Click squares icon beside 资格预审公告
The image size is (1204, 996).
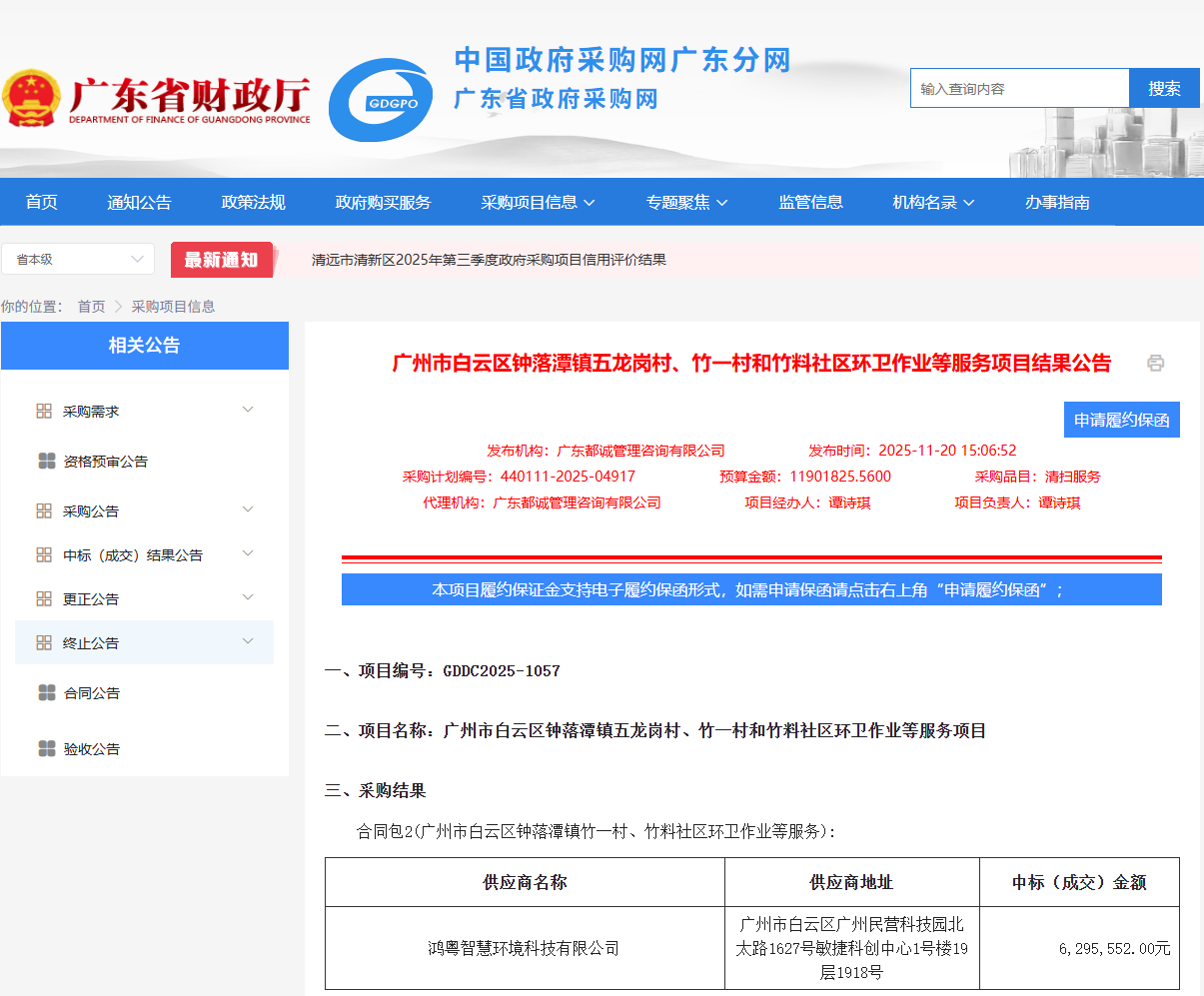(46, 461)
